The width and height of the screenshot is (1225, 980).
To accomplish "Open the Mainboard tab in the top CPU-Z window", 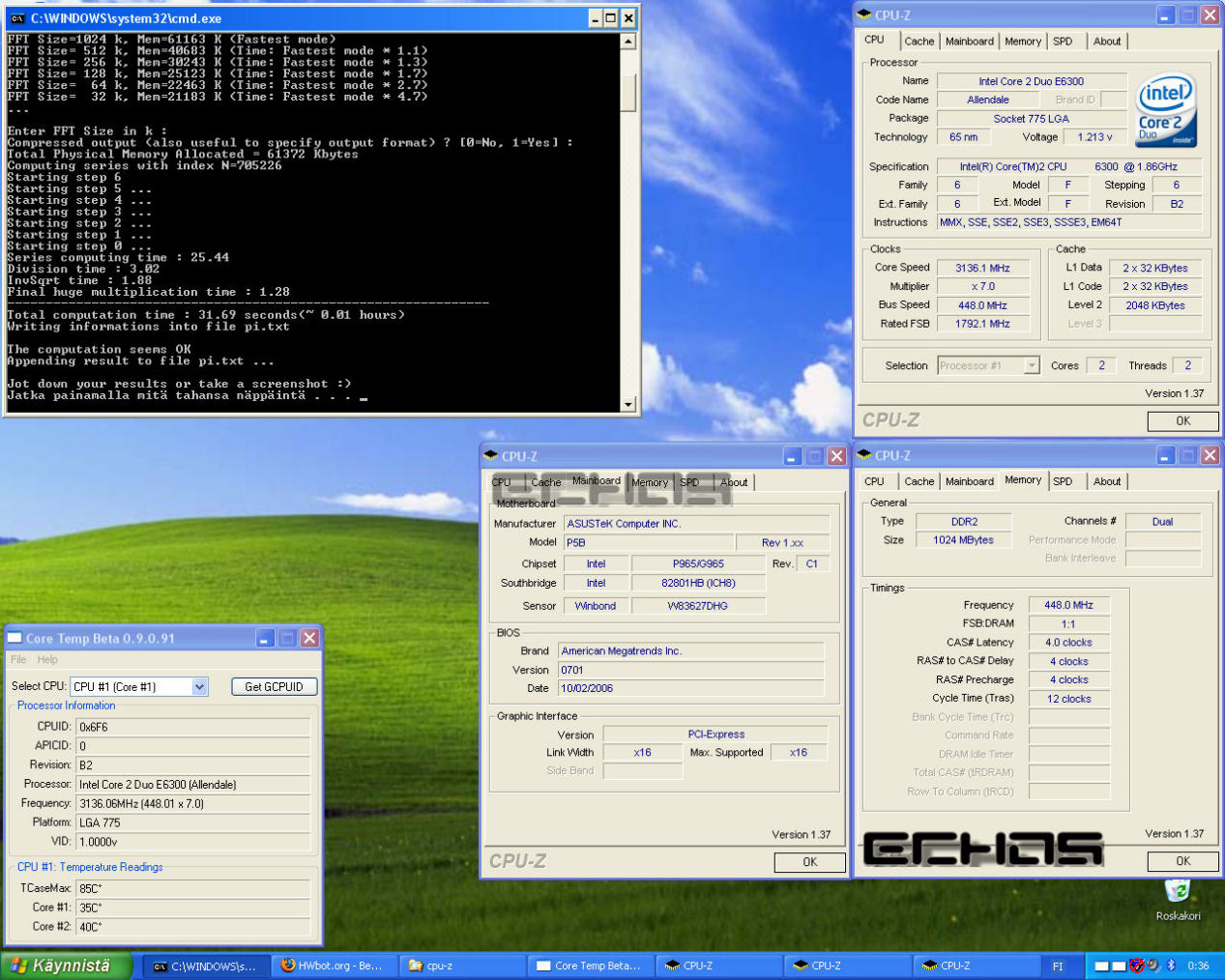I will pos(969,42).
